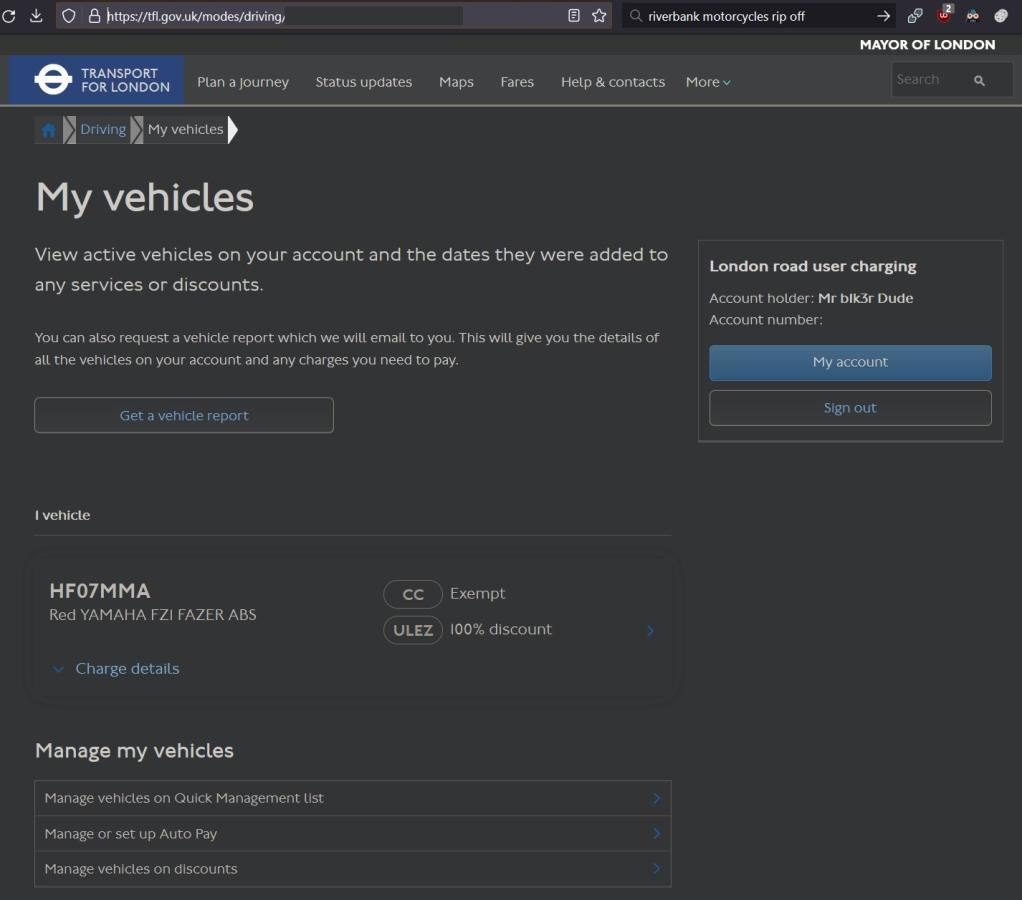1022x900 pixels.
Task: Click the browser reload icon
Action: 9,15
